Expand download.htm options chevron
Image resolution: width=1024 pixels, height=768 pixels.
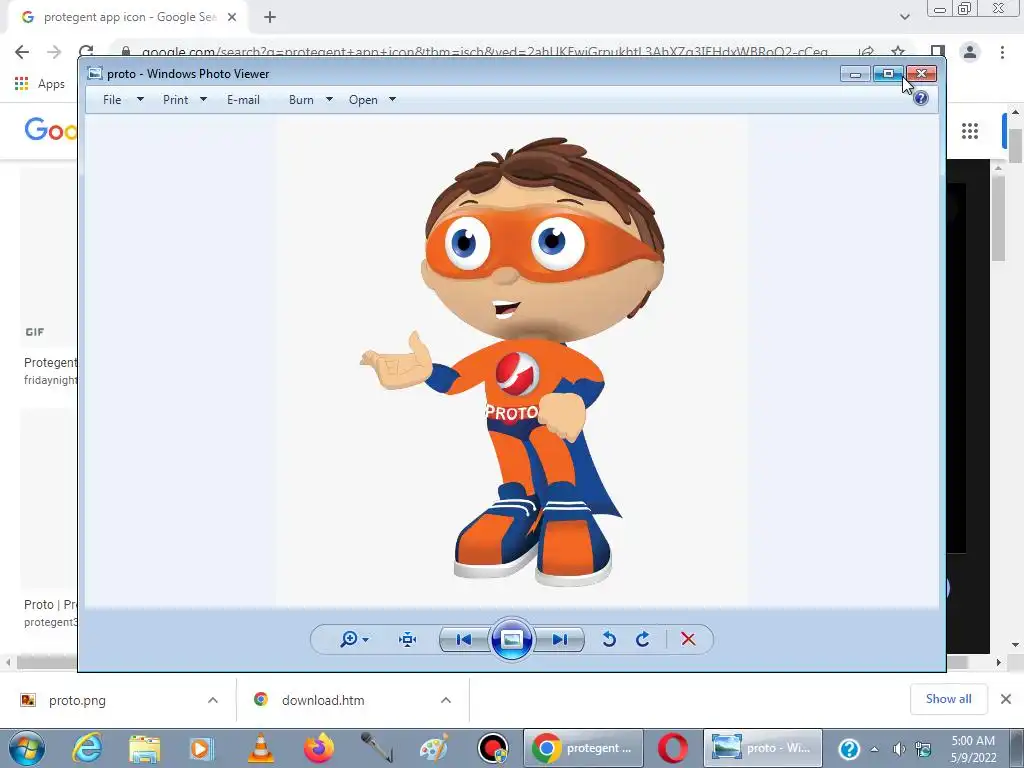(x=446, y=700)
